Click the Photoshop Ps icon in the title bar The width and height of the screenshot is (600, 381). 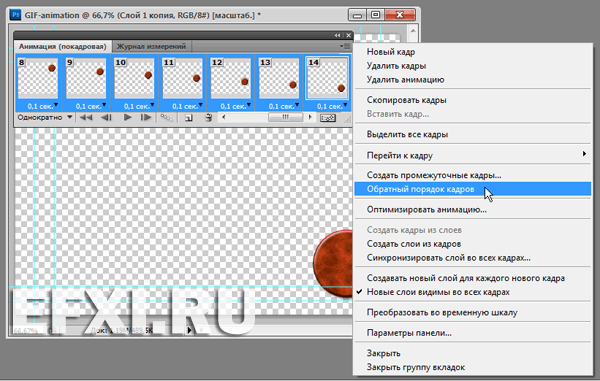click(x=16, y=15)
